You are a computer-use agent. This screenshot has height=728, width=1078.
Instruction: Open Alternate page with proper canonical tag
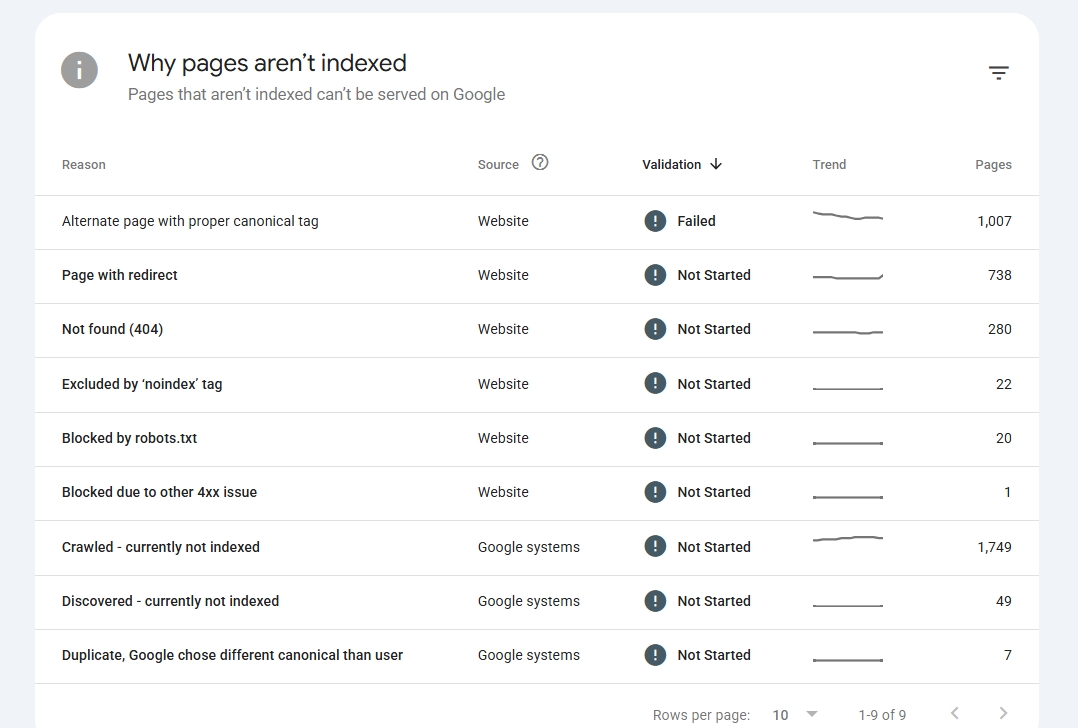tap(537, 221)
